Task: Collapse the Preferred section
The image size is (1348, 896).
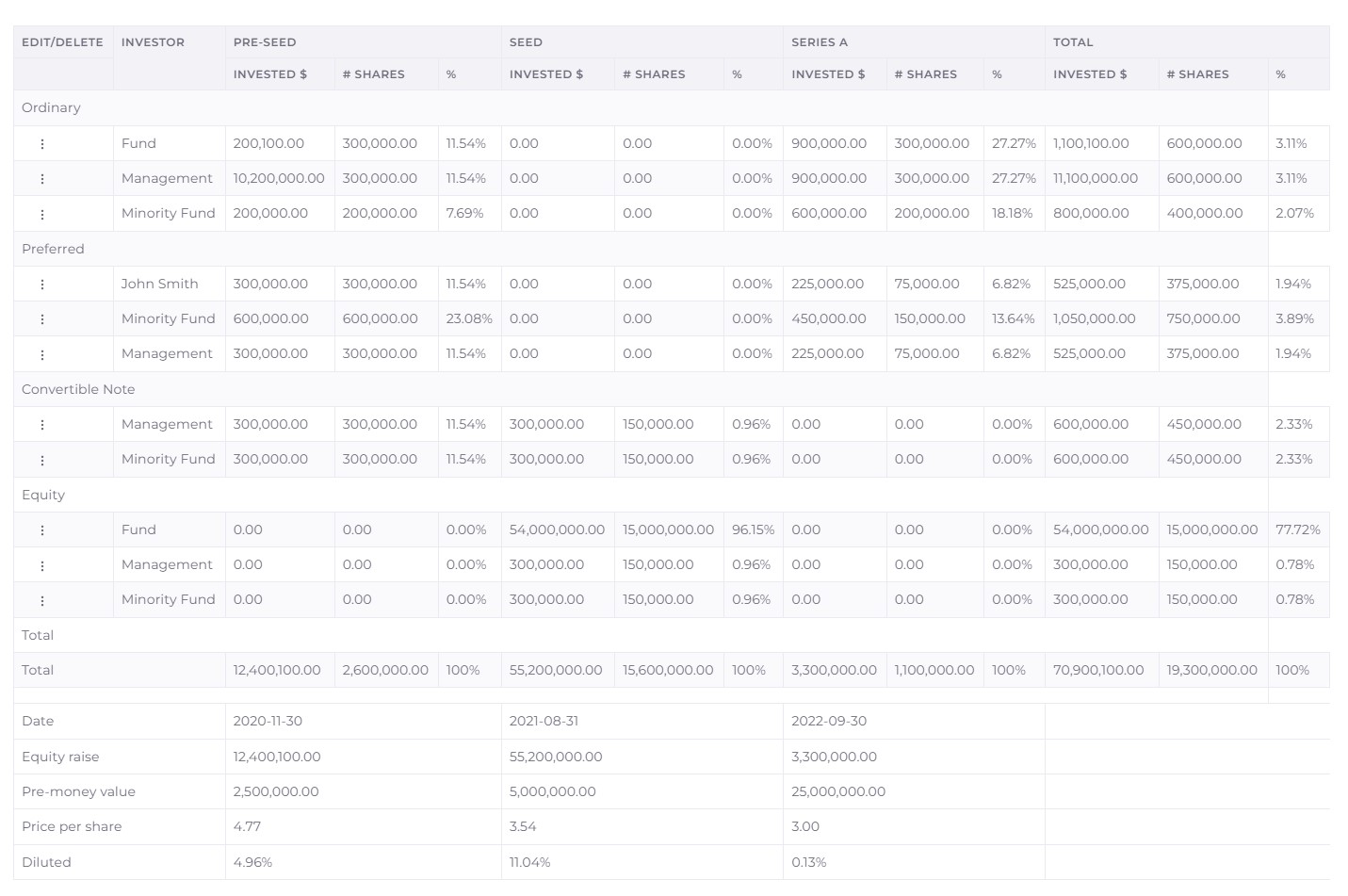Action: click(x=53, y=249)
